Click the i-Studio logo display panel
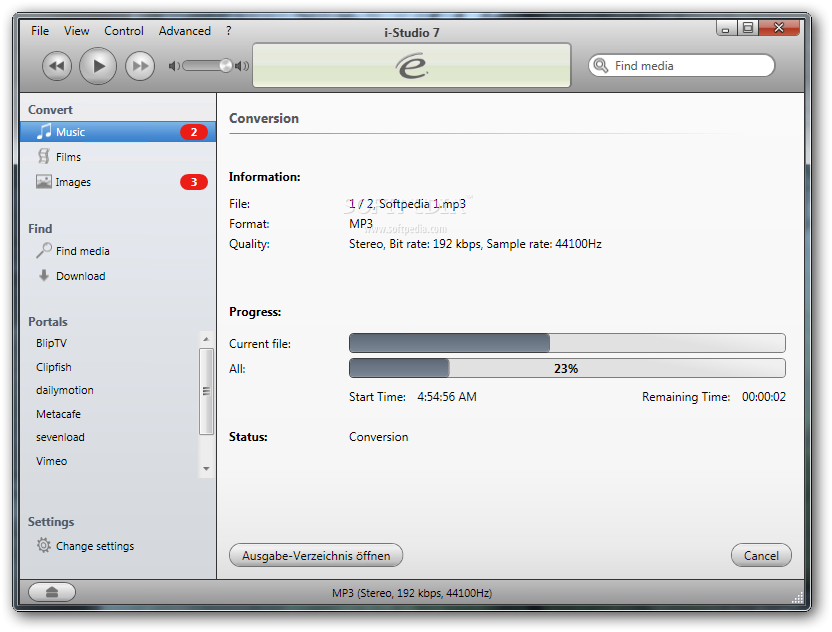 (x=412, y=65)
